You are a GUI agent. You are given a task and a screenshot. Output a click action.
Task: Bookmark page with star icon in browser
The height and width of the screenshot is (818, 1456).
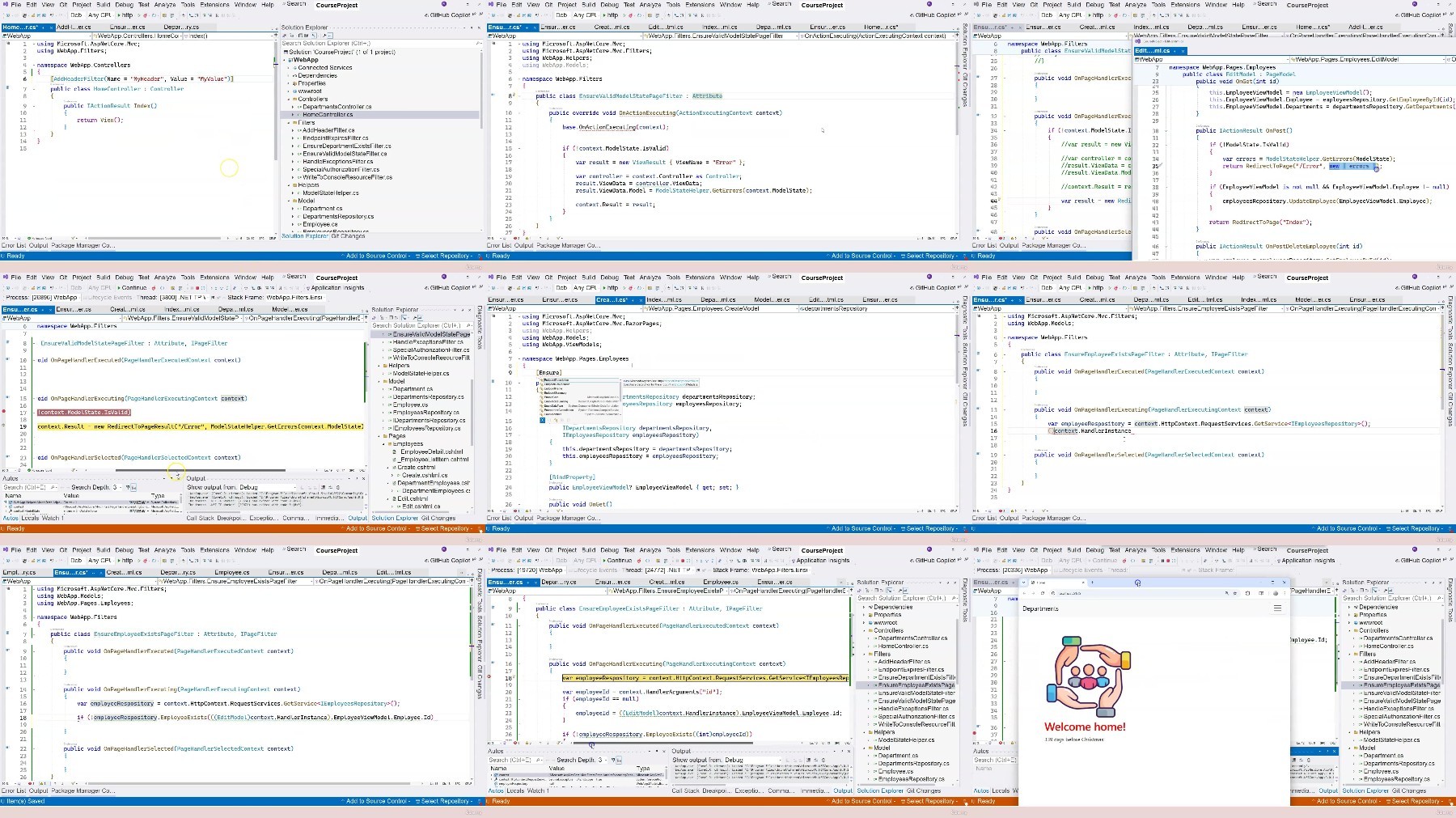(x=1235, y=593)
